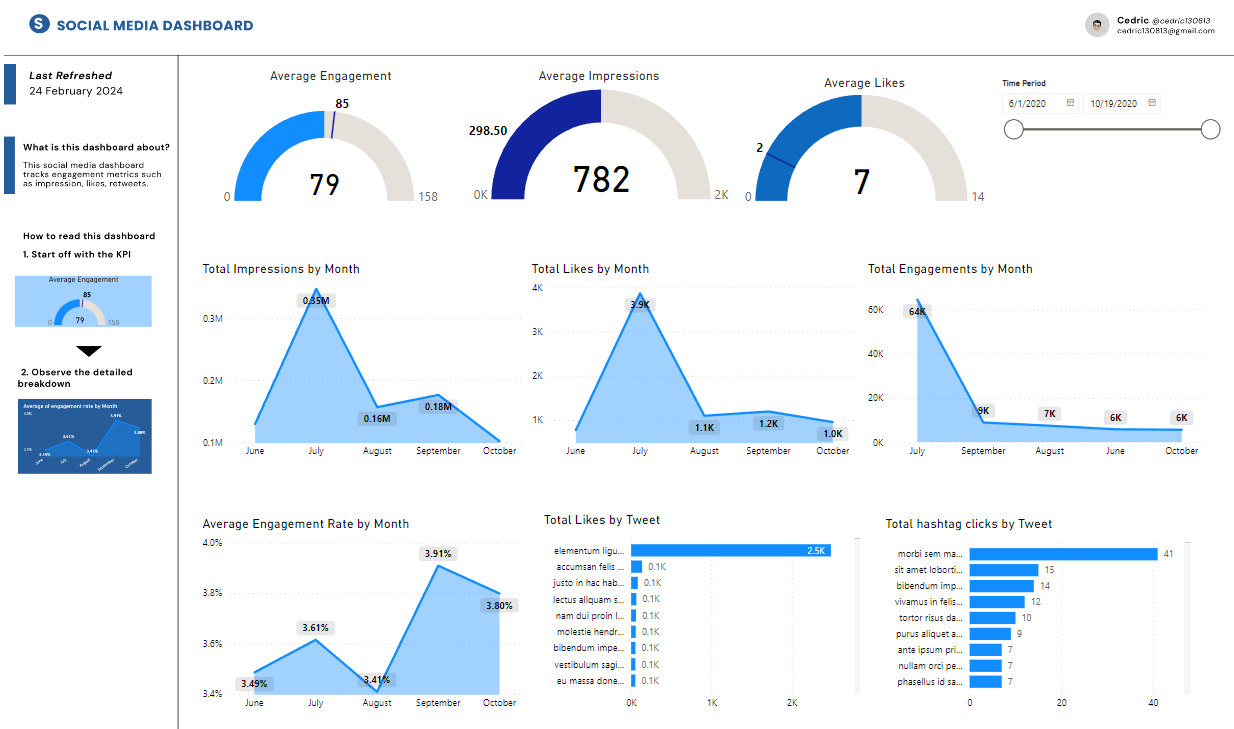Click the engagement rate breakdown thumbnail in the sidebar
Image resolution: width=1234 pixels, height=729 pixels.
coord(85,437)
